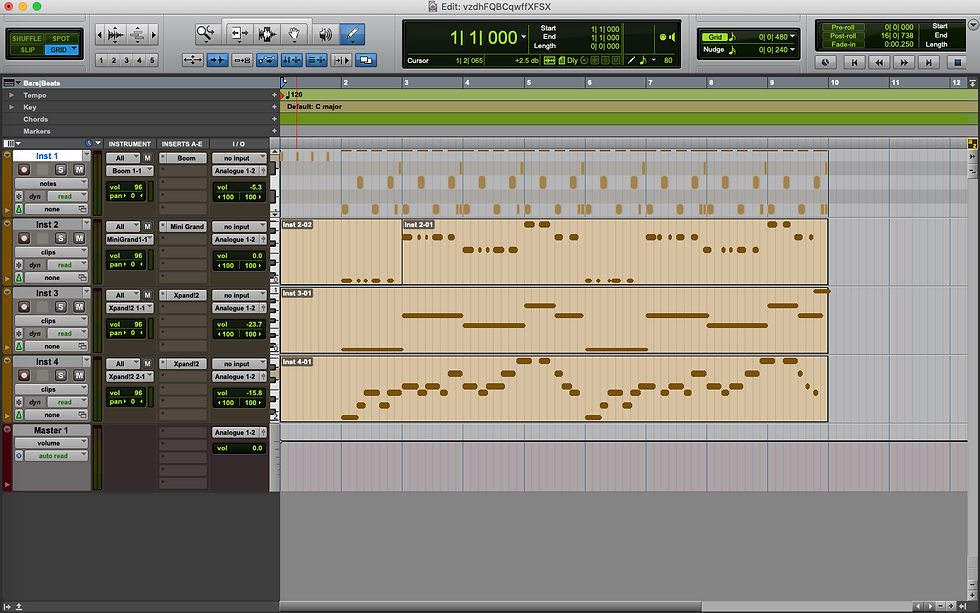Click the zoom out left arrow

[99, 34]
